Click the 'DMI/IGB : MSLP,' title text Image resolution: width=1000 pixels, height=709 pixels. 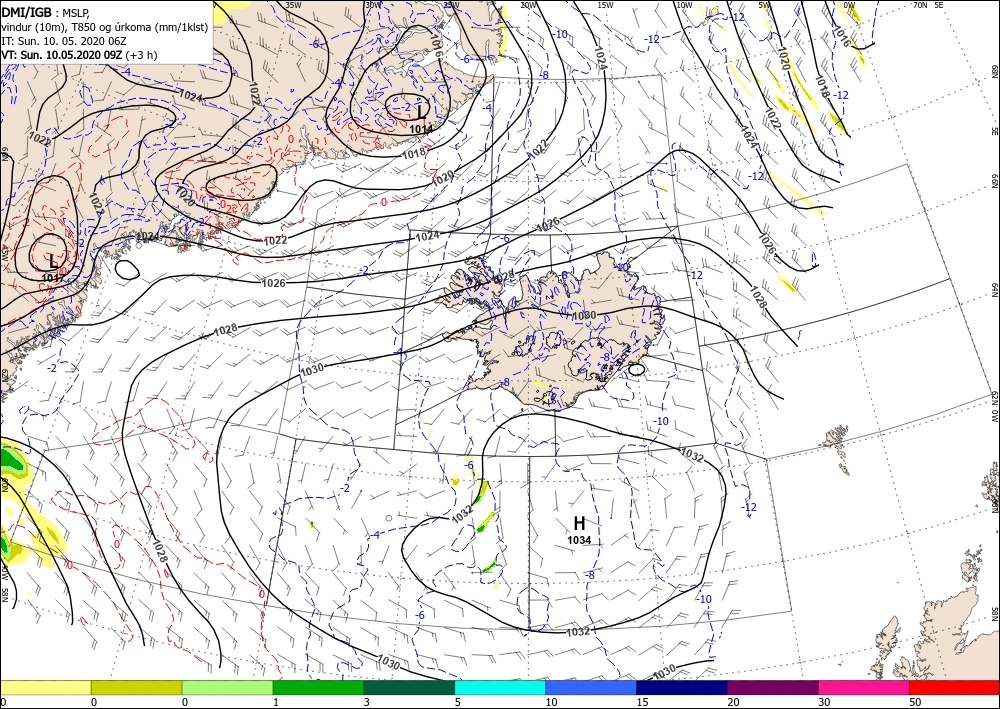[47, 13]
